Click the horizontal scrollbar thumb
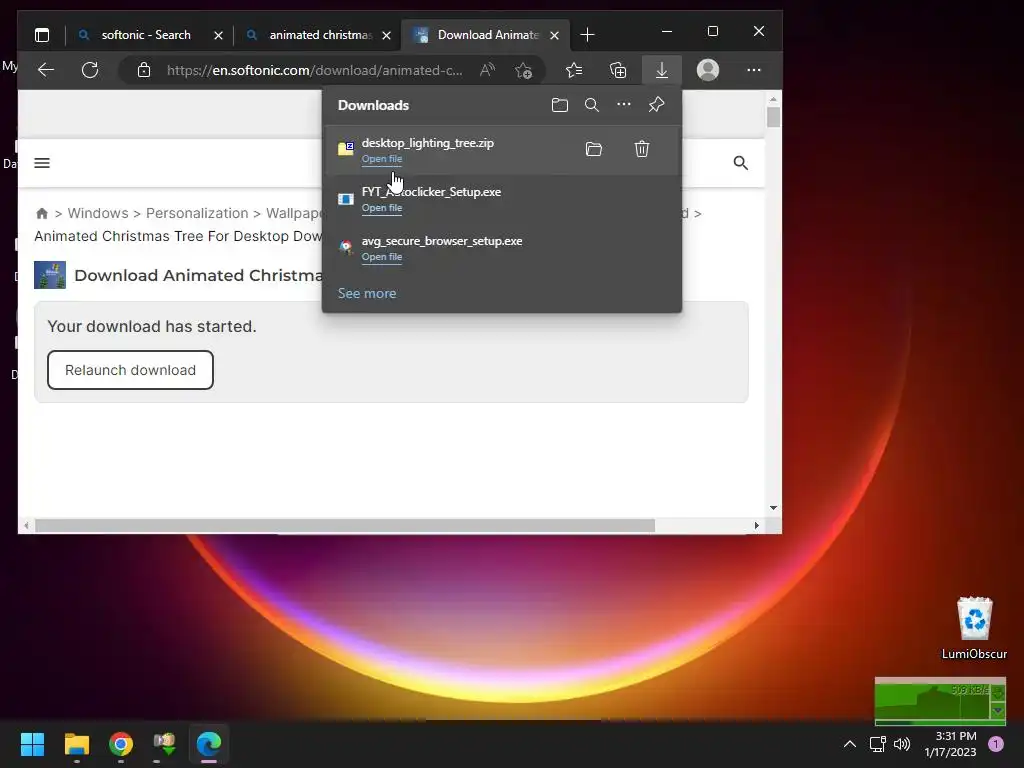This screenshot has width=1024, height=768. pos(345,526)
